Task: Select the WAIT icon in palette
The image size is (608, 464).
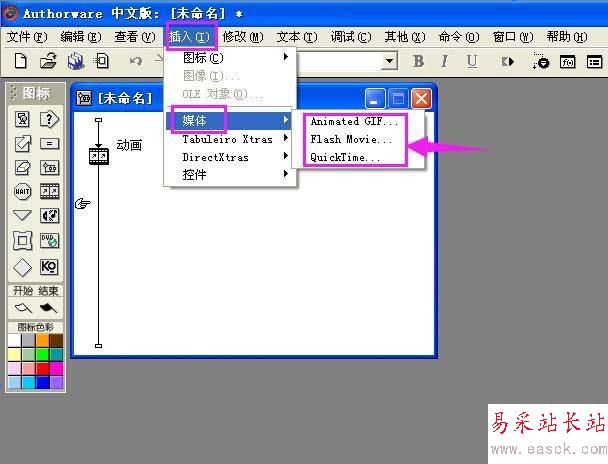Action: tap(22, 191)
